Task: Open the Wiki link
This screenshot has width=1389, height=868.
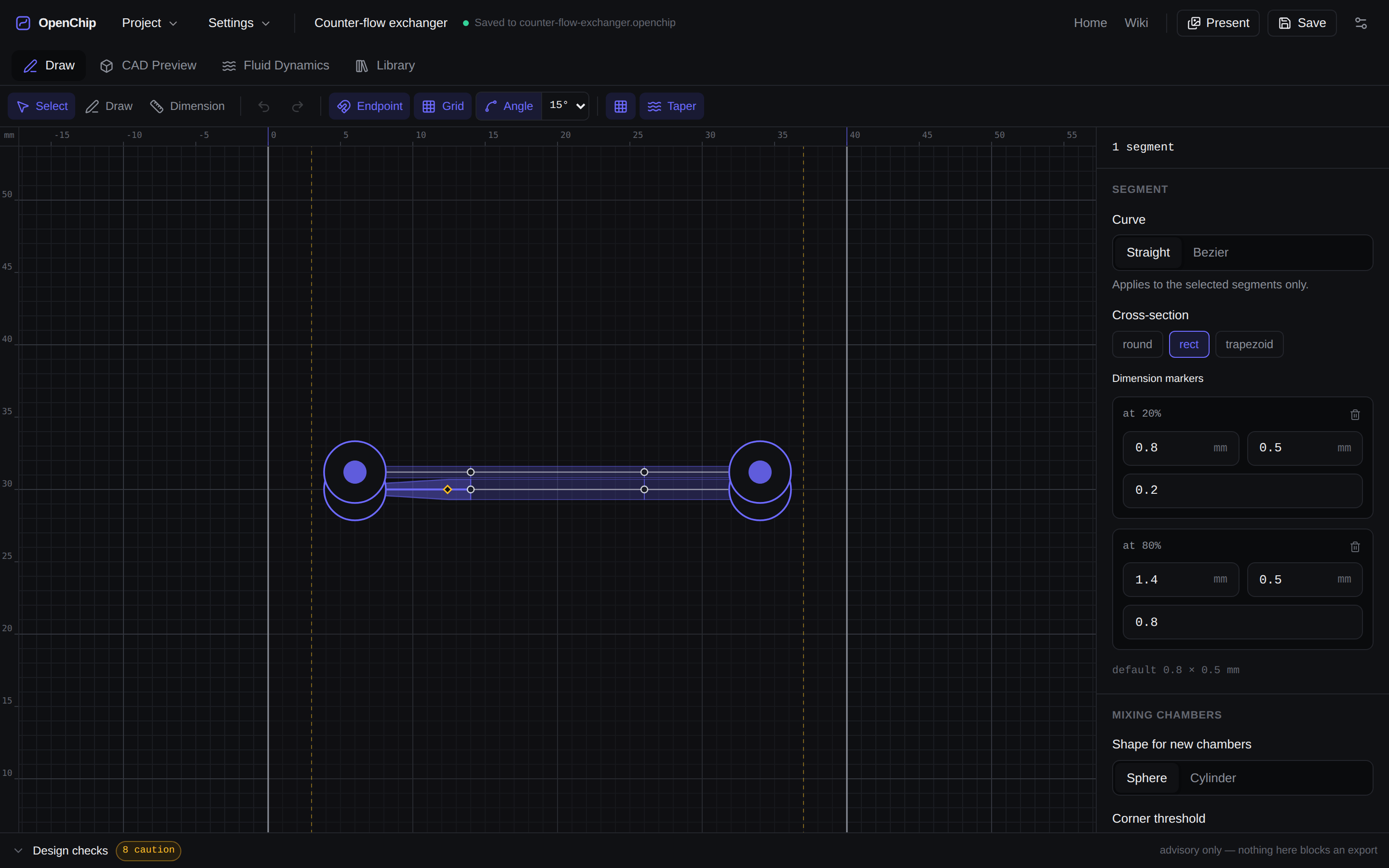Action: pos(1136,23)
